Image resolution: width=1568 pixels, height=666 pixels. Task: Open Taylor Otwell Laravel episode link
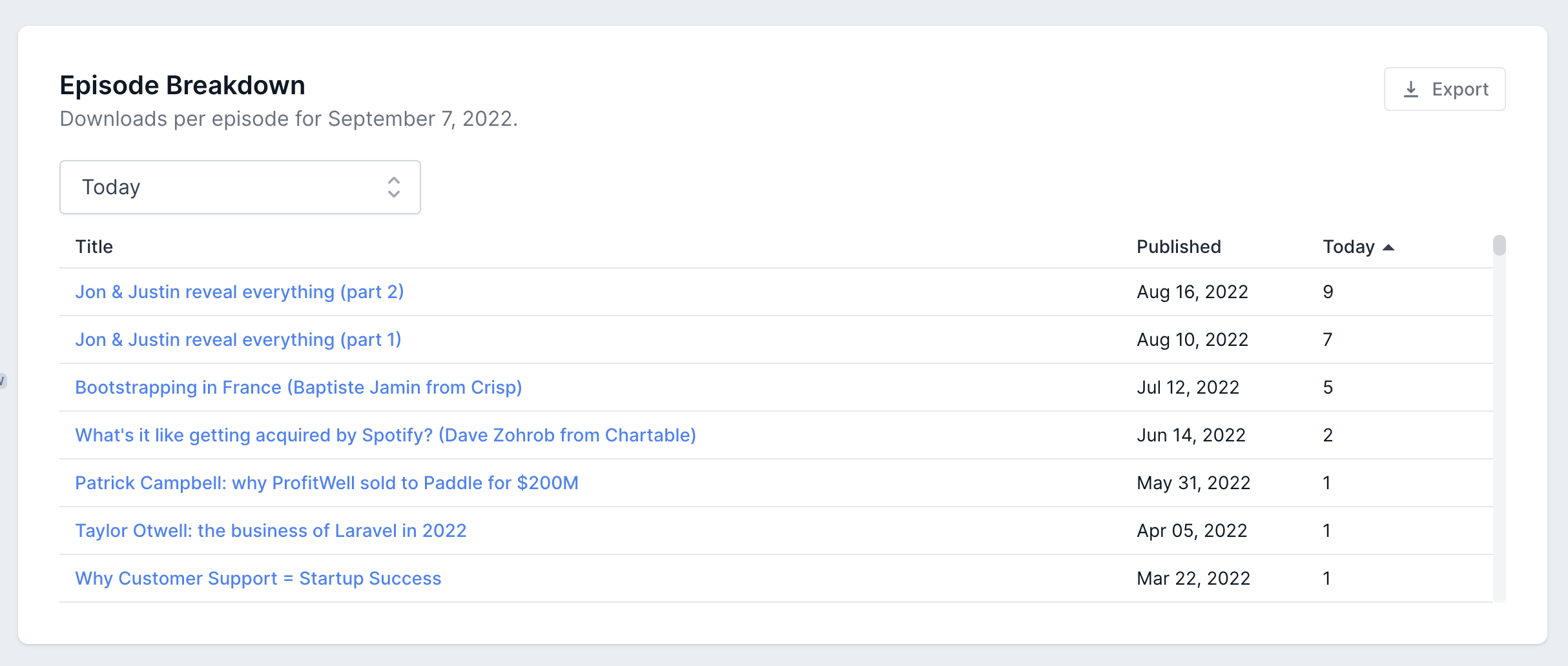[271, 530]
